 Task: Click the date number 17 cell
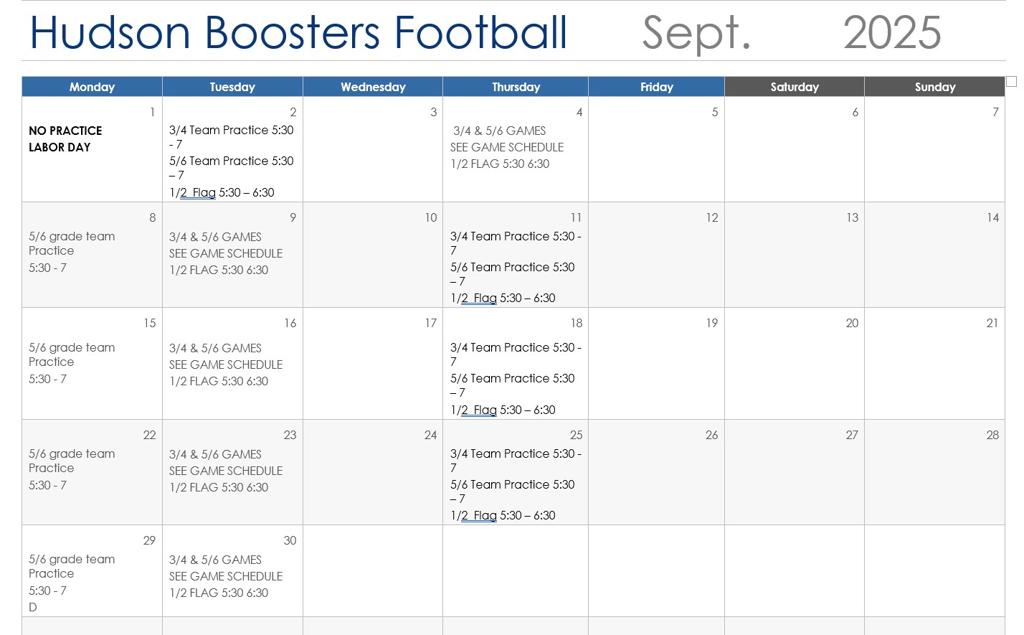[x=430, y=323]
